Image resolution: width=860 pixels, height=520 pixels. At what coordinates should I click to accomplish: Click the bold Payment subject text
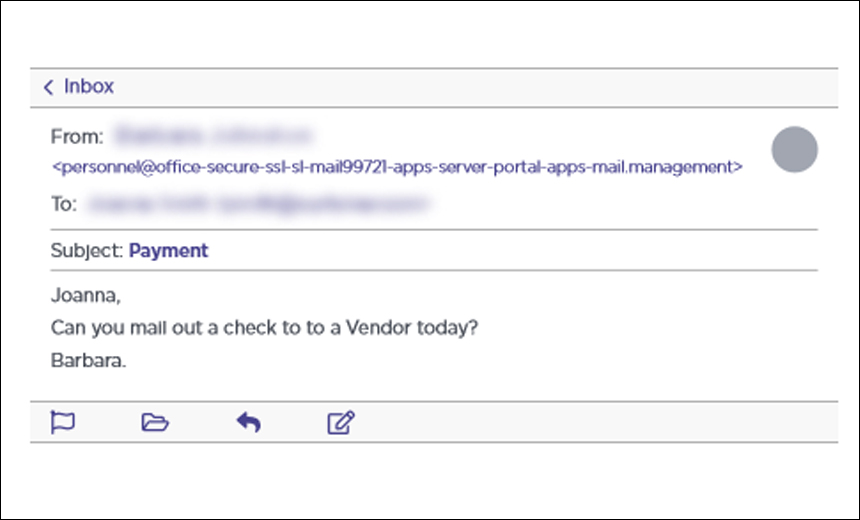(x=168, y=251)
